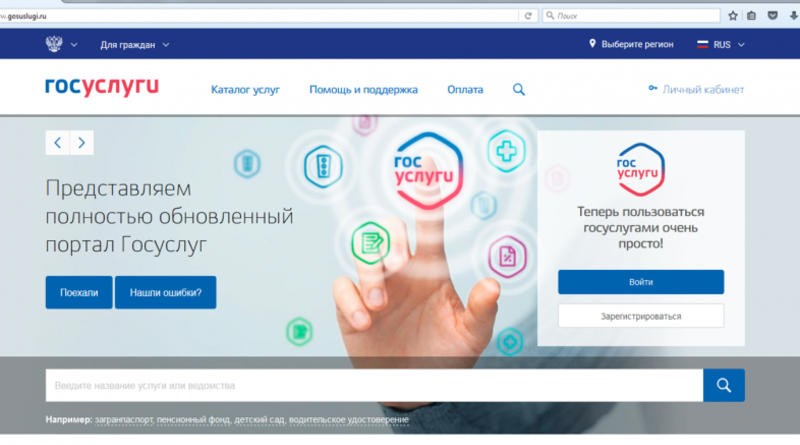Expand the emblem dropdown chevron

click(74, 45)
